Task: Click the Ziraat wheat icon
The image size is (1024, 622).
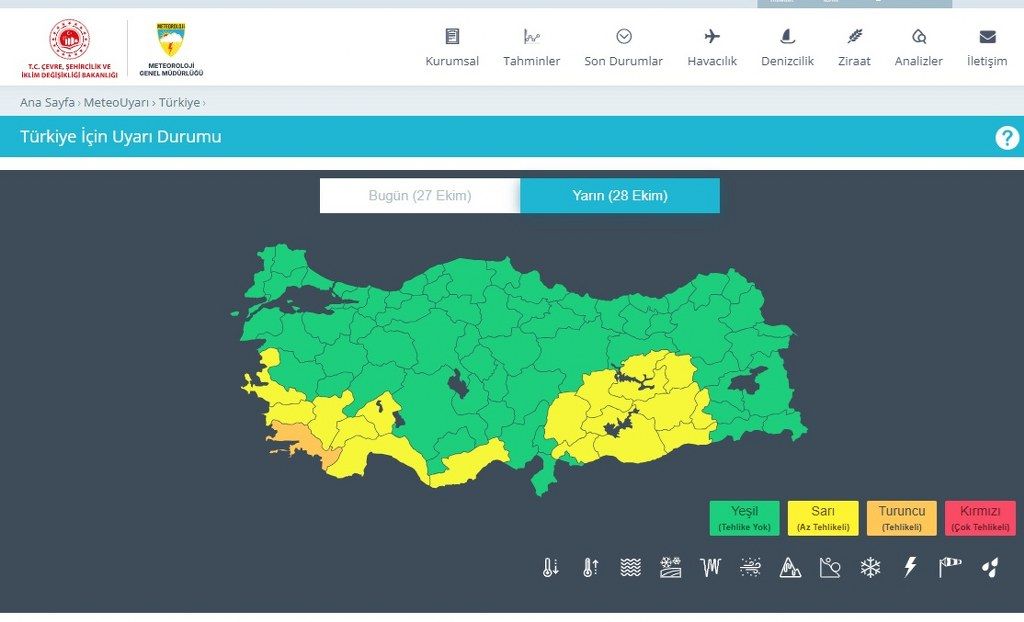Action: 855,36
